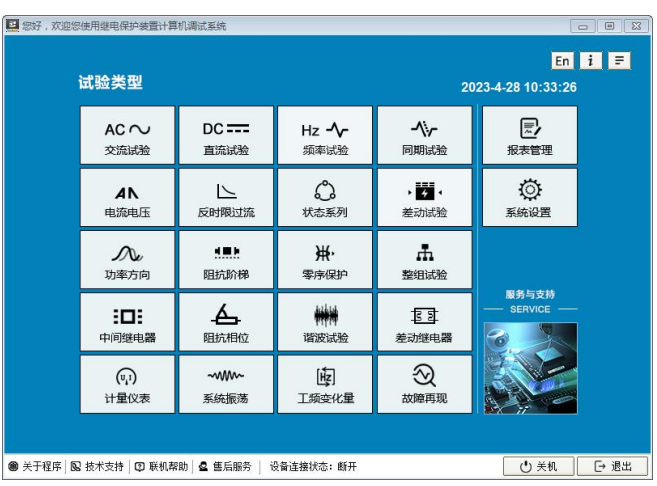The width and height of the screenshot is (657, 486).
Task: Open 技术支持 in the bottom bar
Action: [98, 467]
